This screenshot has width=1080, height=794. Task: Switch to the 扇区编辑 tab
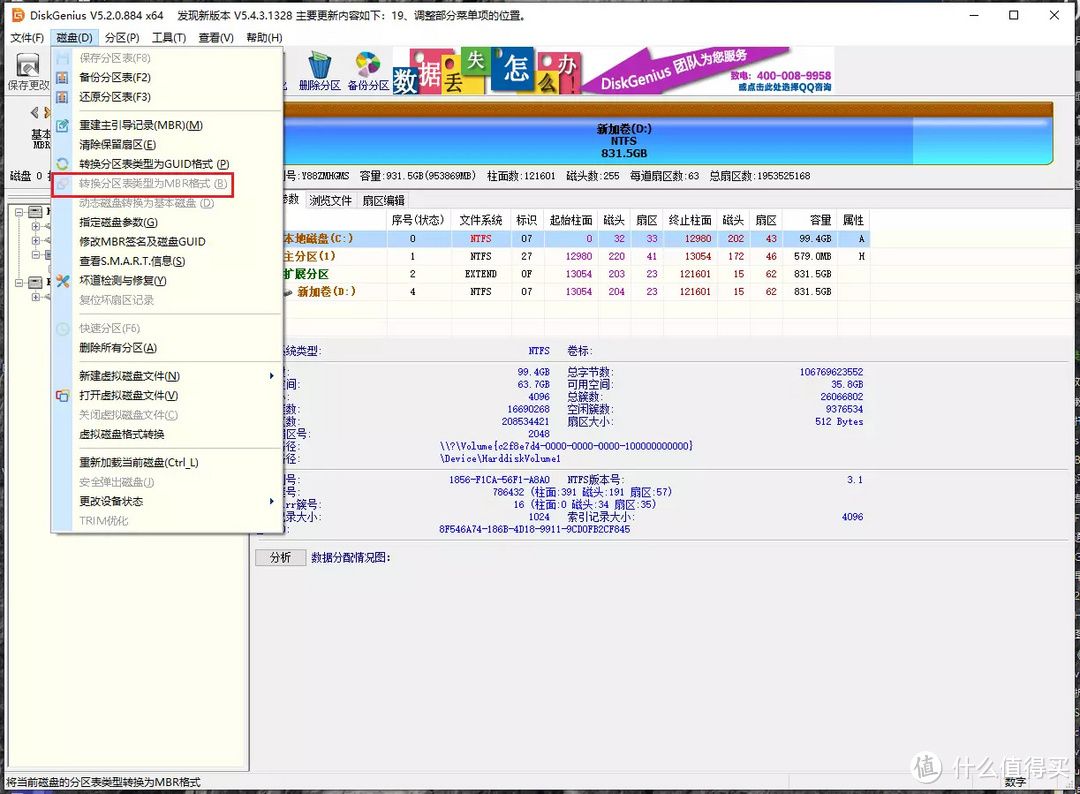pos(383,200)
